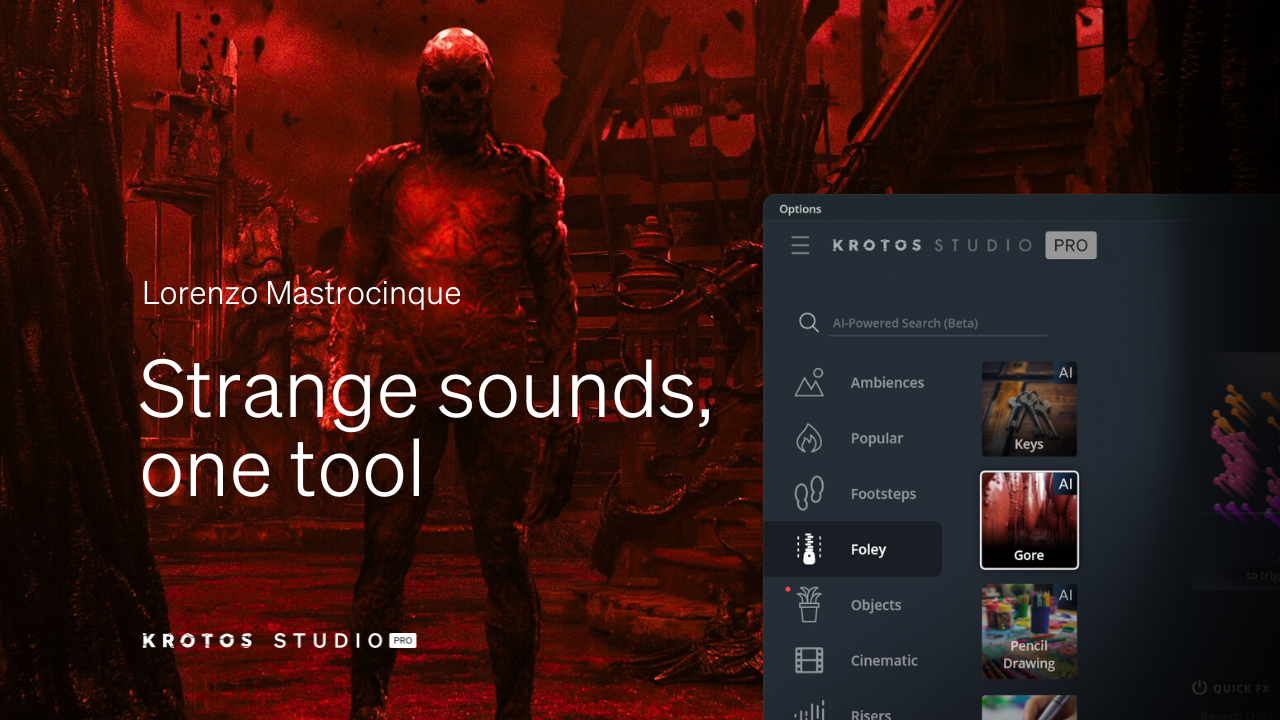Click the Krotos Studio Pro banner logo
Screen dimensions: 1280x720
point(279,640)
